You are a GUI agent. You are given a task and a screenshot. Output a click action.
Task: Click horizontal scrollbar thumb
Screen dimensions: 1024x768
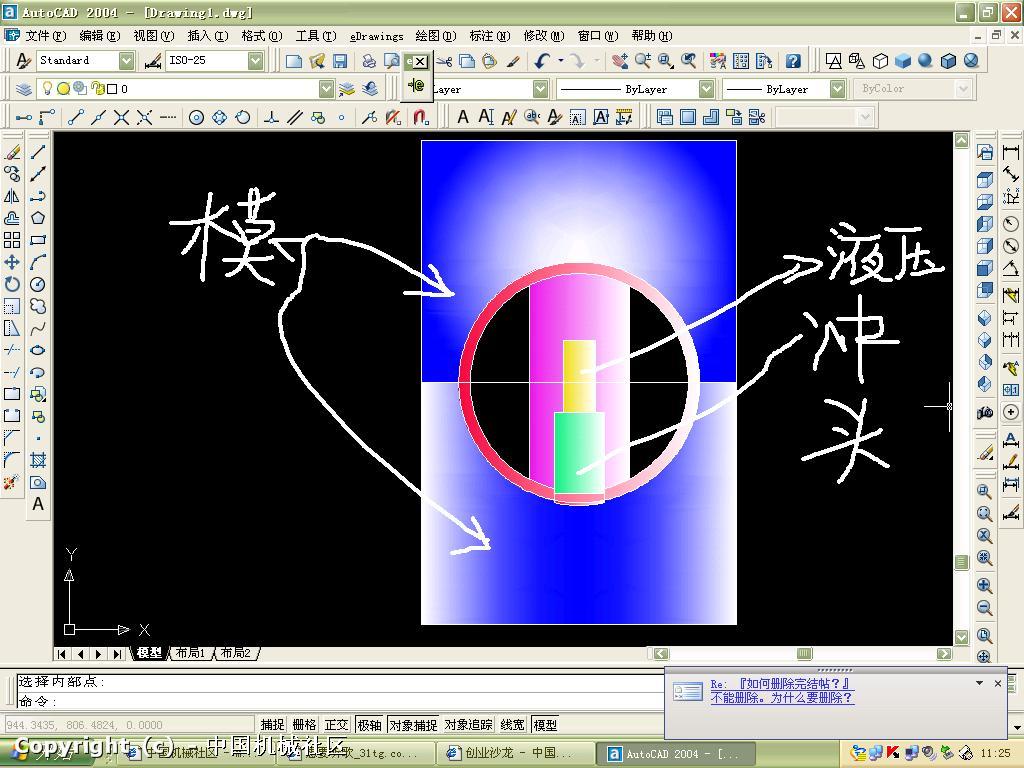coord(804,654)
